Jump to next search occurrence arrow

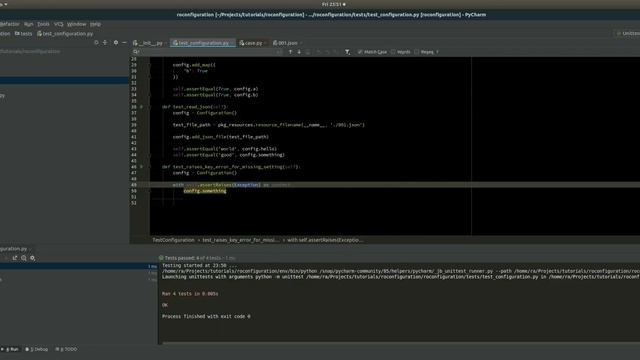(x=299, y=52)
